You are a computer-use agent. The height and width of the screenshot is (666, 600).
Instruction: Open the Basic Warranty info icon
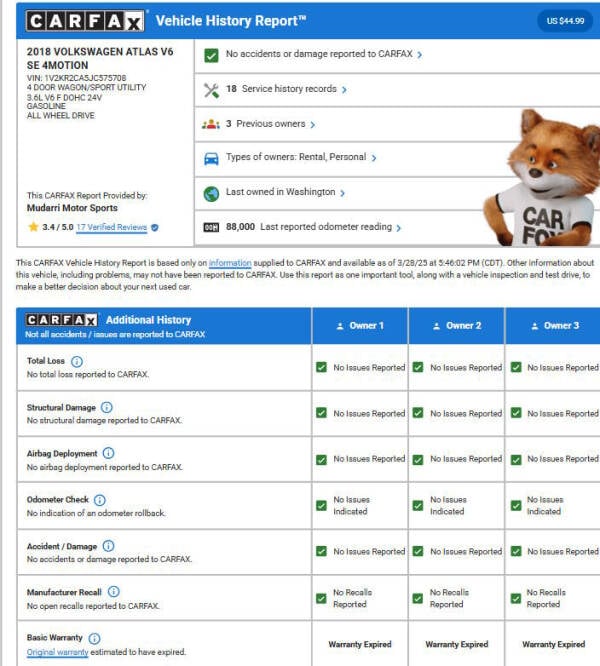94,638
